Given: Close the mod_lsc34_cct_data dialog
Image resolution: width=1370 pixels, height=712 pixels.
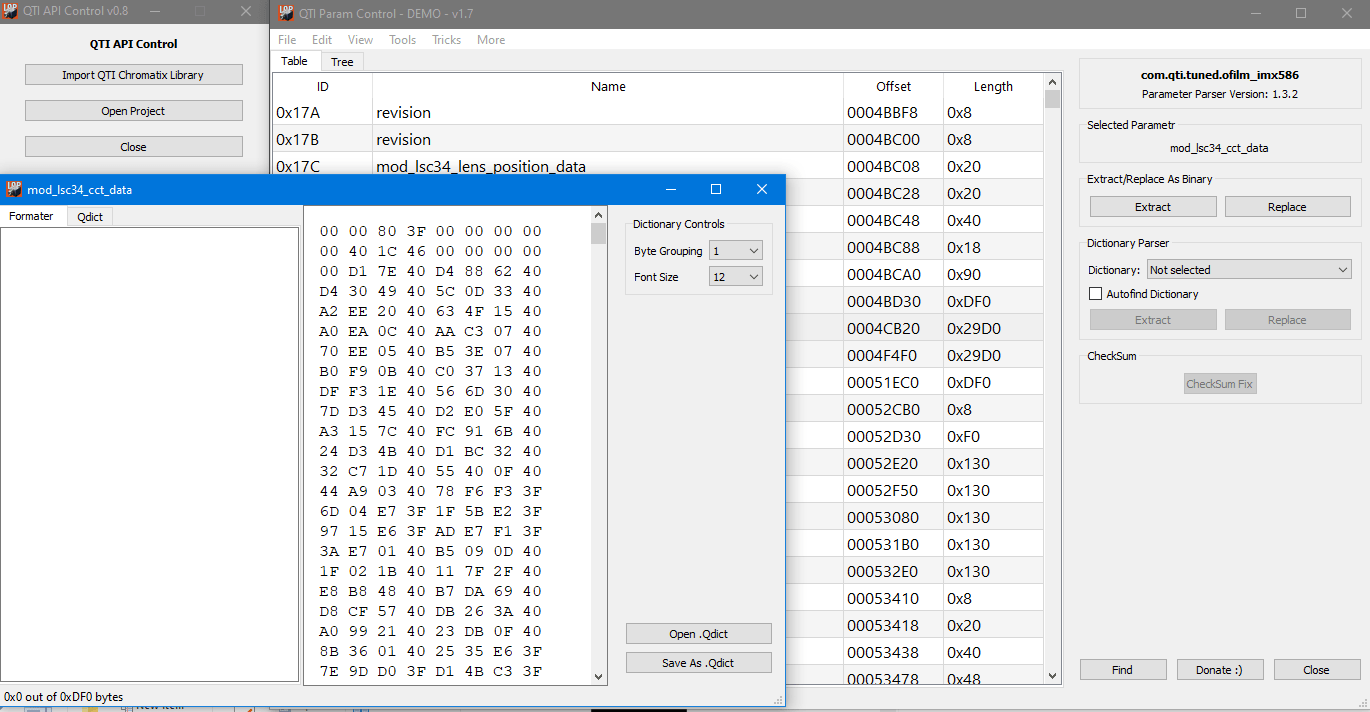Looking at the screenshot, I should click(761, 190).
